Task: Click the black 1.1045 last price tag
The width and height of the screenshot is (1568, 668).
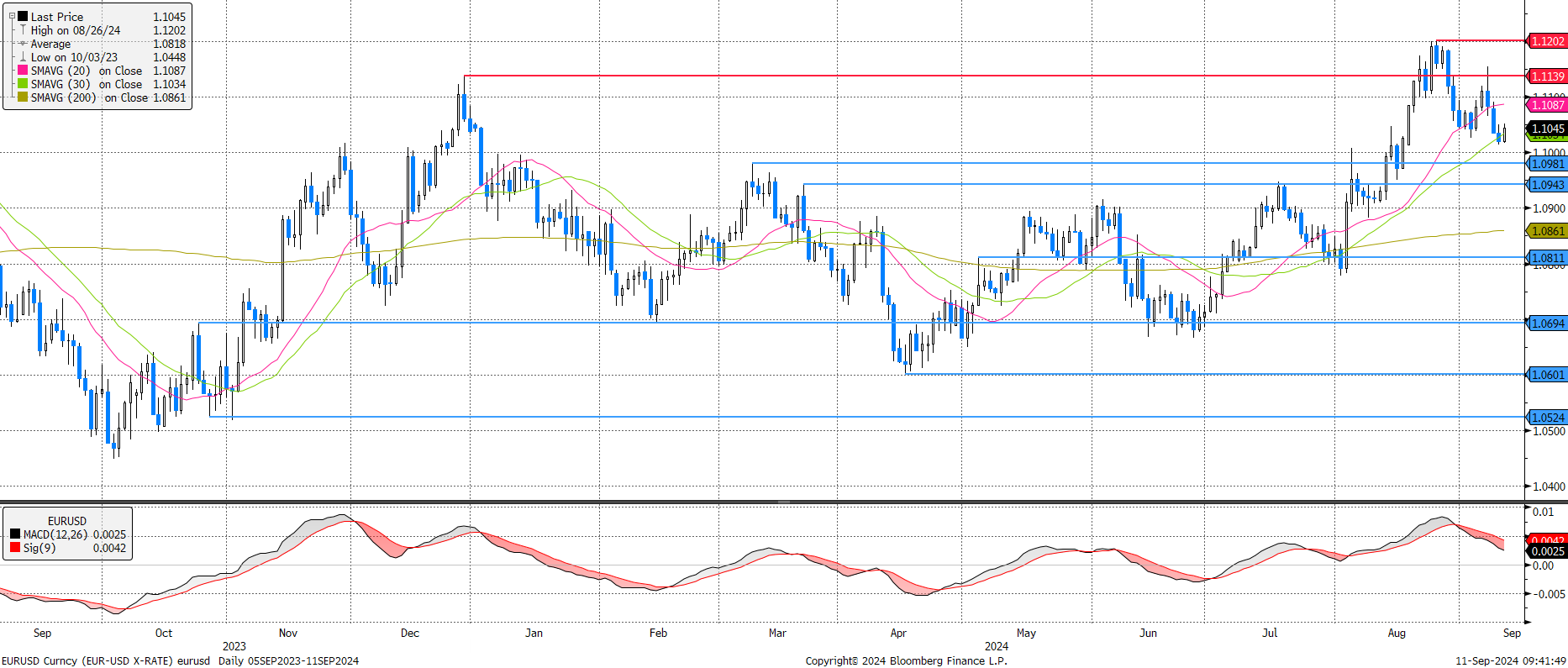Action: point(1547,128)
